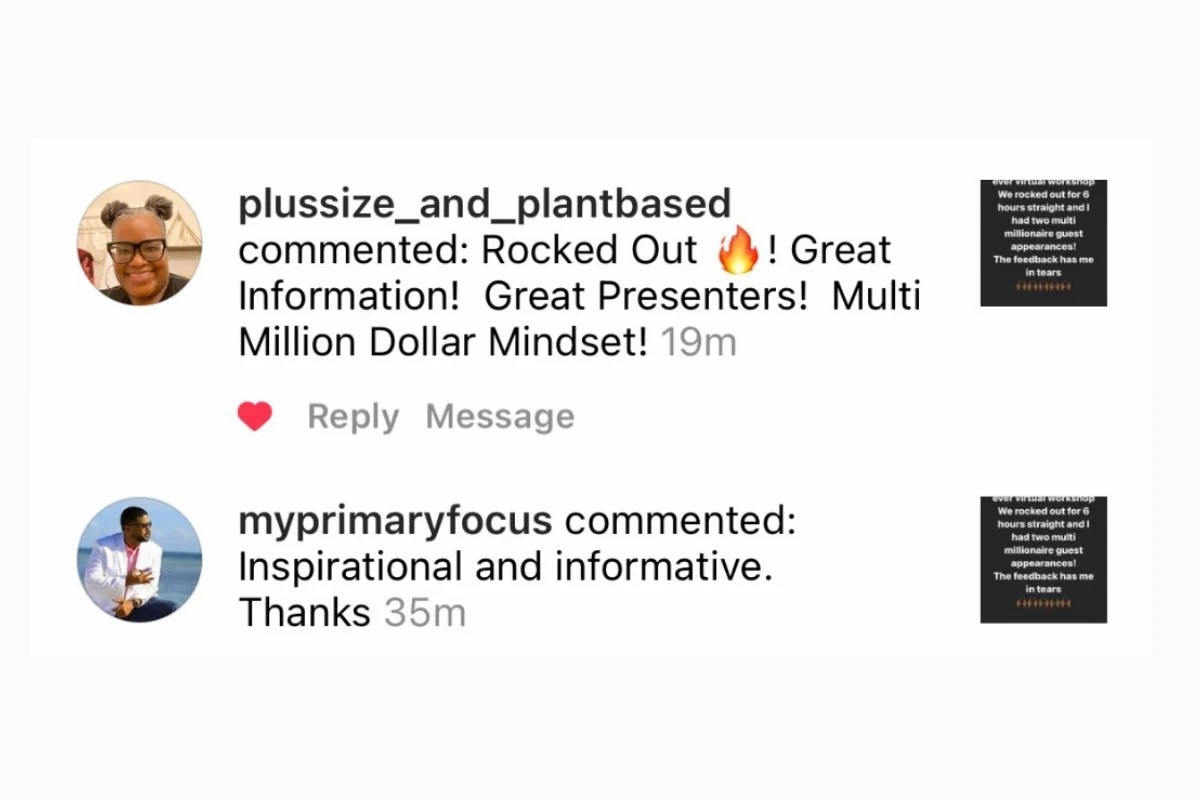
Task: View post thumbnail beside plussize_and_plantbased's comment
Action: [1043, 243]
